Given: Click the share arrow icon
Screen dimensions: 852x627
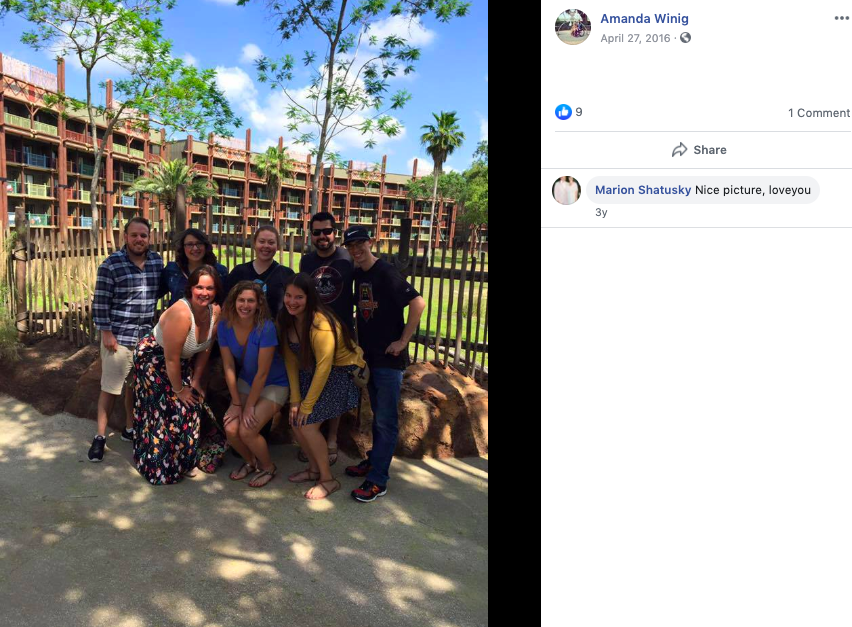Looking at the screenshot, I should tap(679, 150).
